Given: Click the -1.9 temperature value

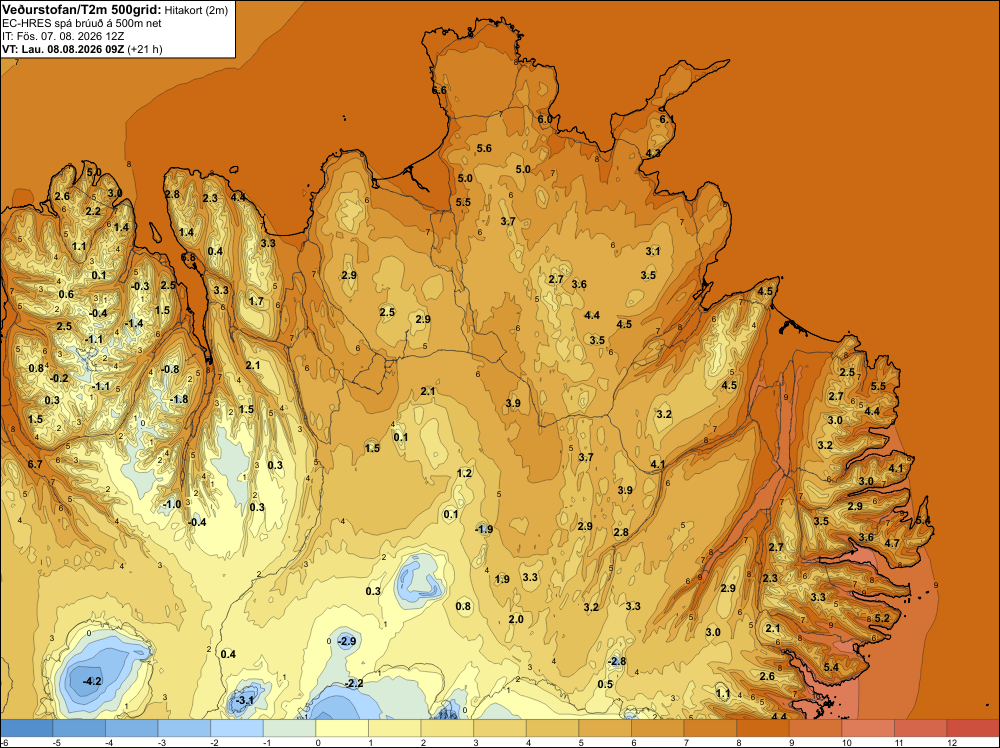Looking at the screenshot, I should [484, 529].
